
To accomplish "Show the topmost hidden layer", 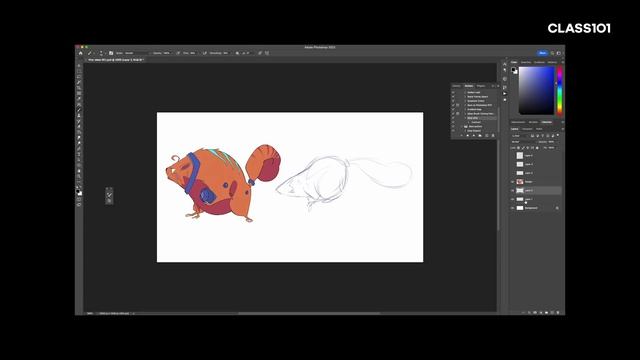I will 513,155.
